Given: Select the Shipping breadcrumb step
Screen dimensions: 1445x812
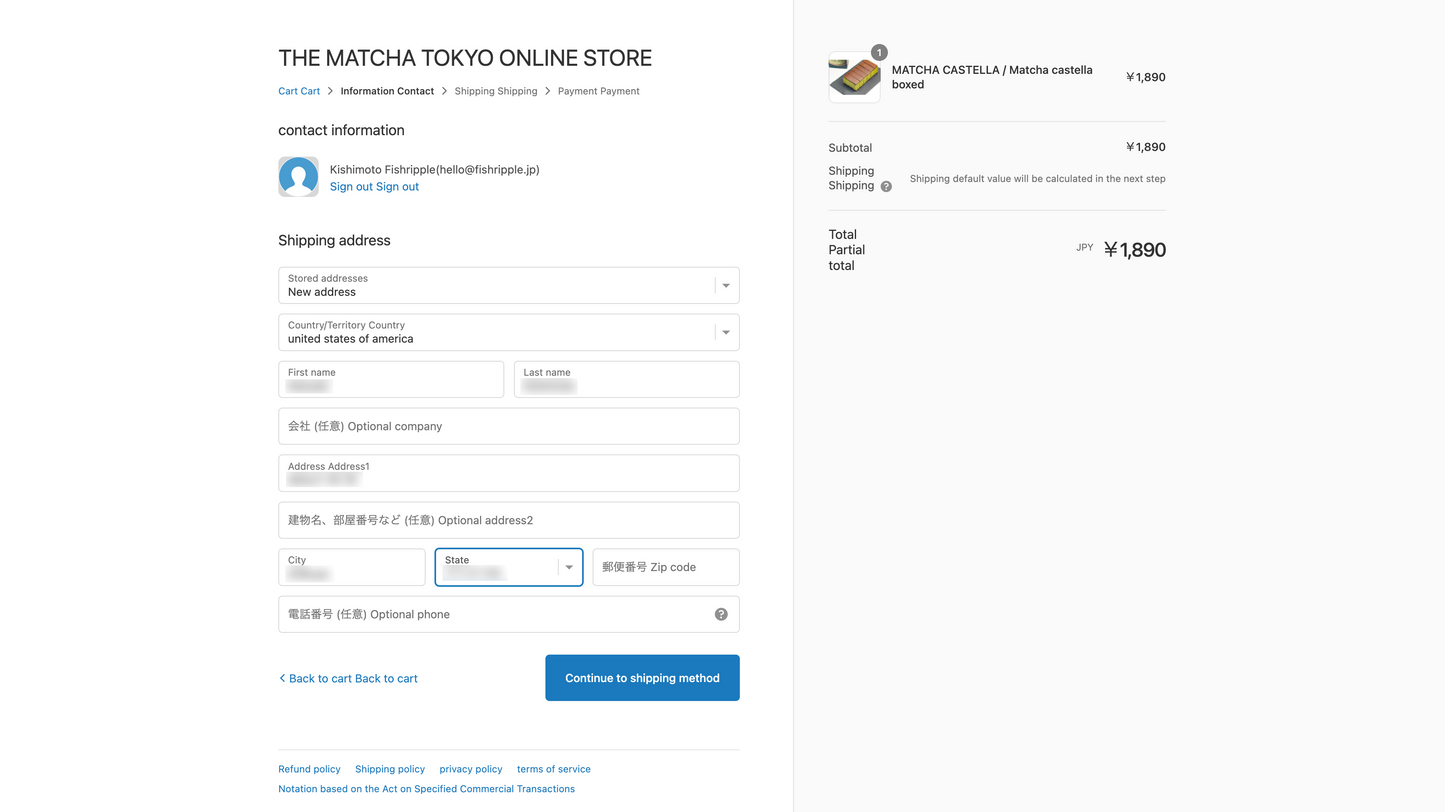Looking at the screenshot, I should pos(496,91).
